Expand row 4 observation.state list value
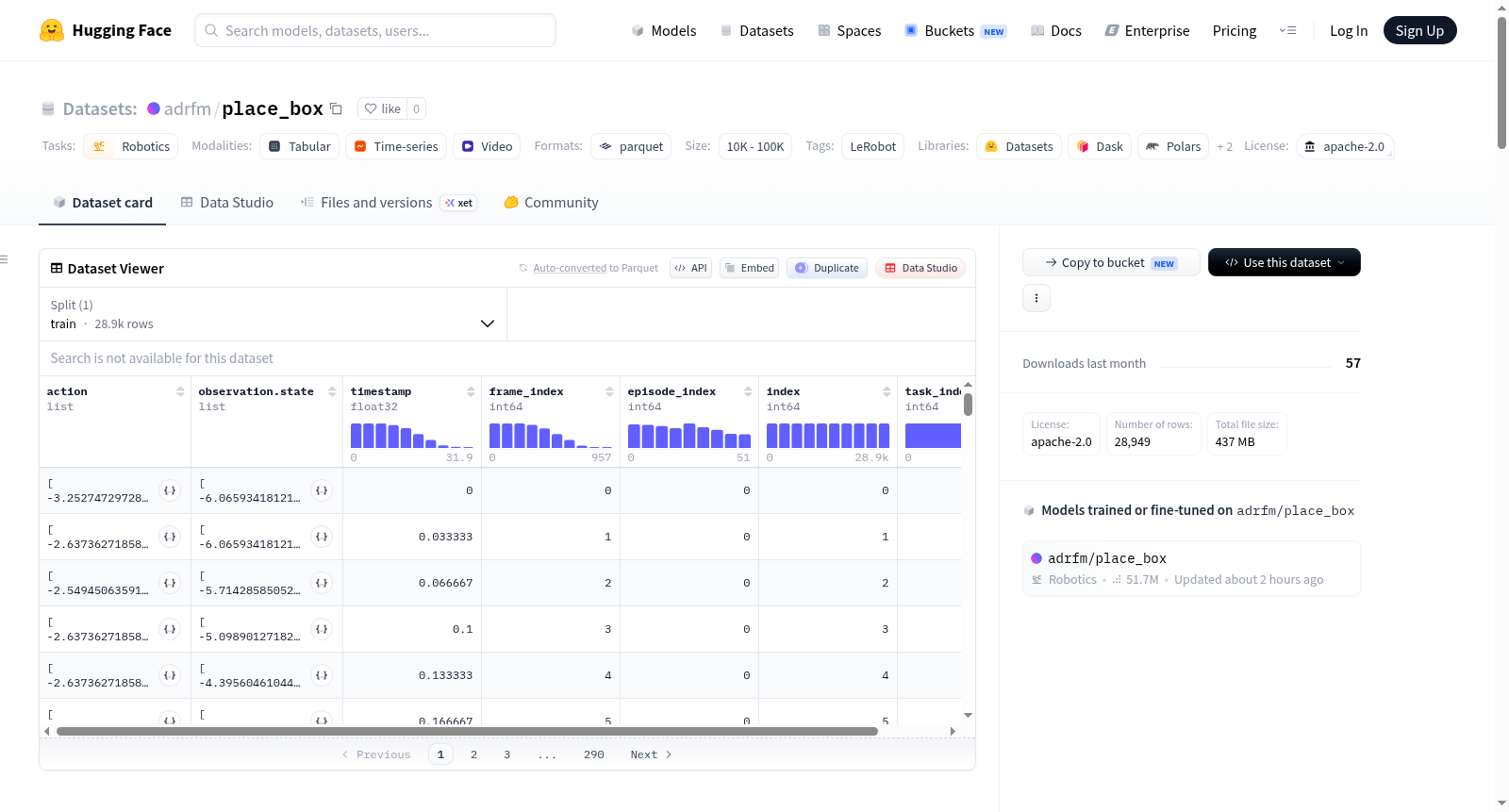 [322, 675]
